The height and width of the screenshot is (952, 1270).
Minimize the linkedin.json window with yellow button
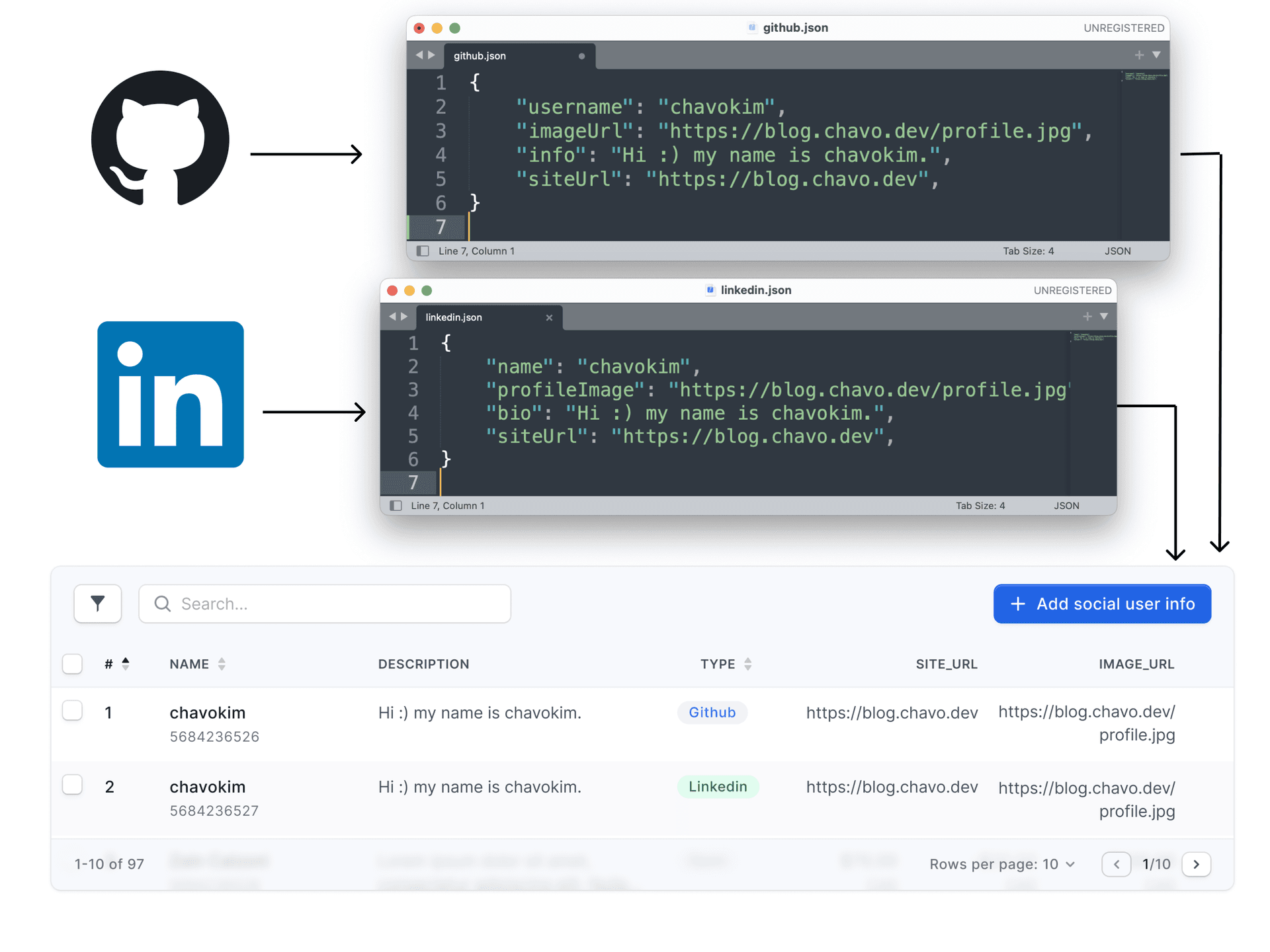click(409, 290)
